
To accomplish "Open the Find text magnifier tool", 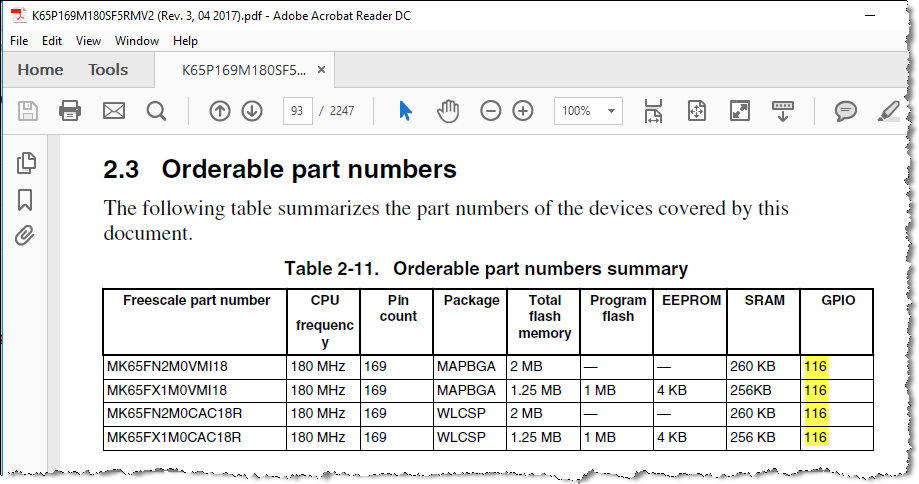I will (156, 111).
